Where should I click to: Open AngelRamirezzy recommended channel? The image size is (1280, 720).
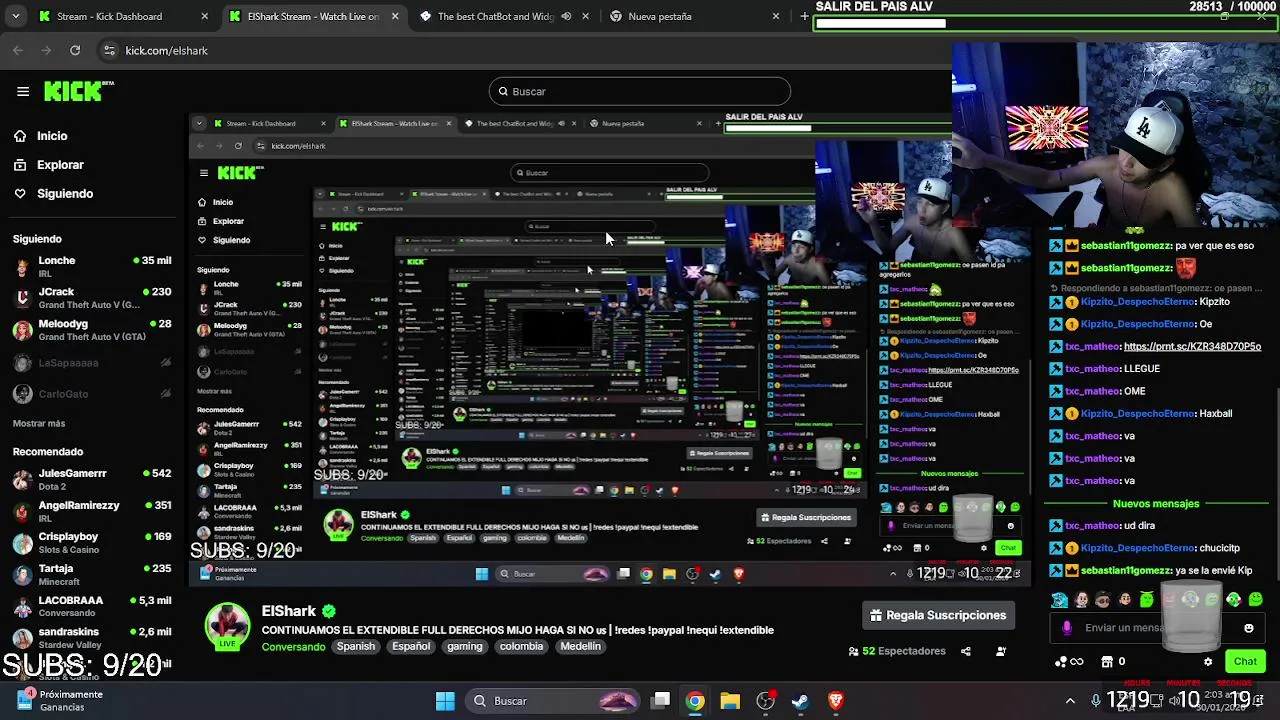click(x=92, y=511)
